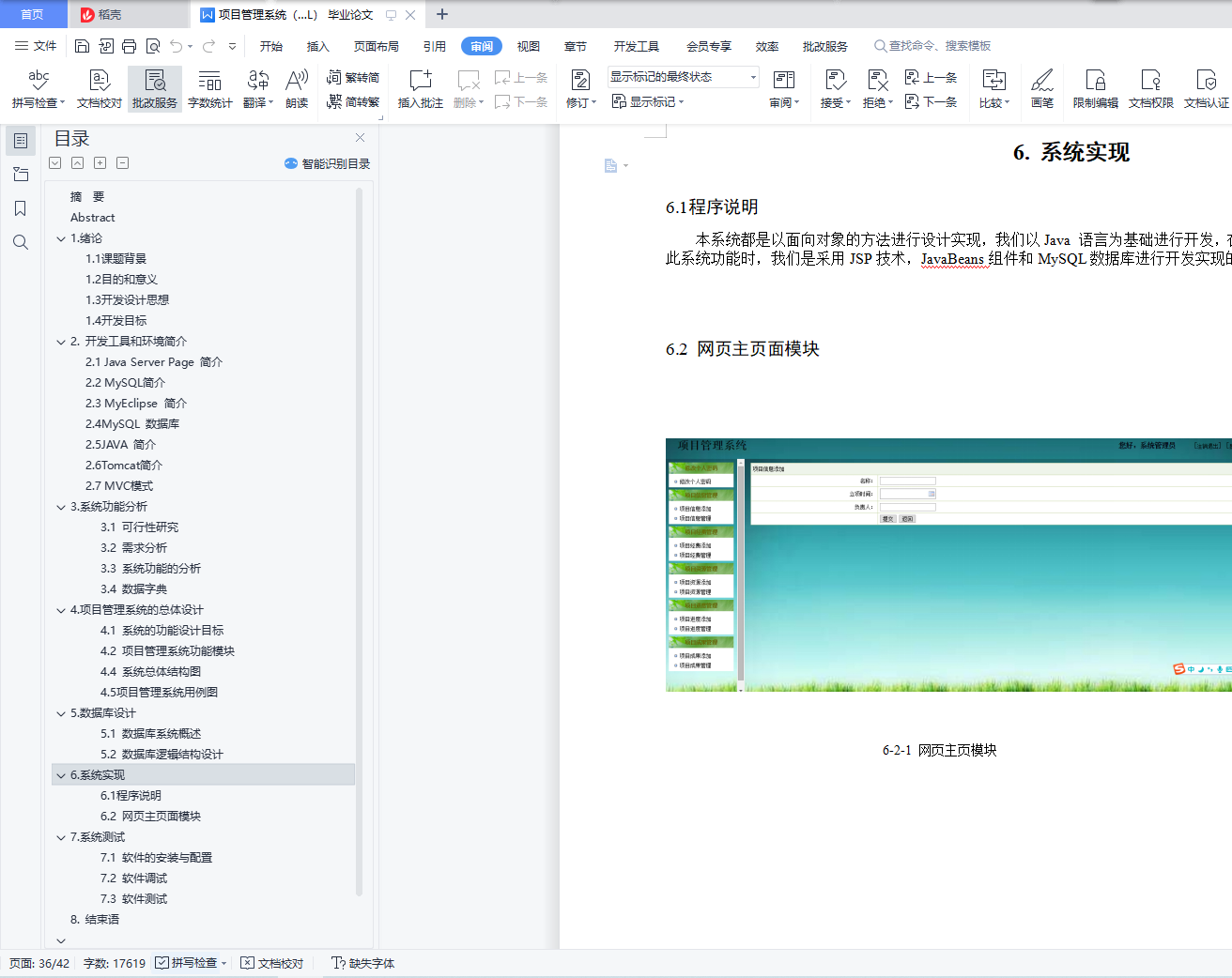Click the Redo arrow icon
The height and width of the screenshot is (978, 1232).
point(208,46)
